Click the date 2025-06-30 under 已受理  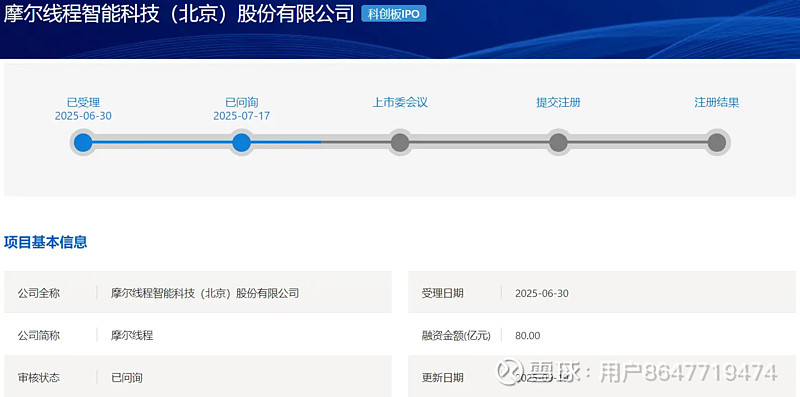[x=83, y=116]
